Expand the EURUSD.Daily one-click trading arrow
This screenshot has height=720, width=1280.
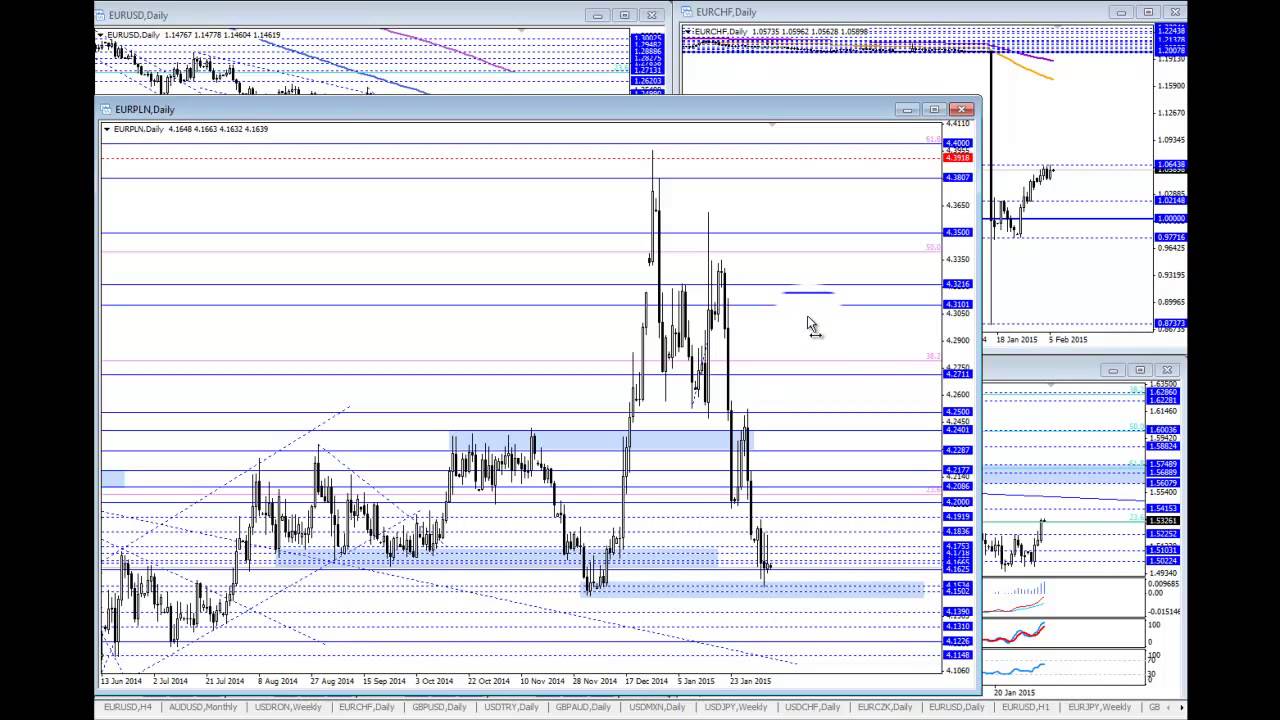100,35
